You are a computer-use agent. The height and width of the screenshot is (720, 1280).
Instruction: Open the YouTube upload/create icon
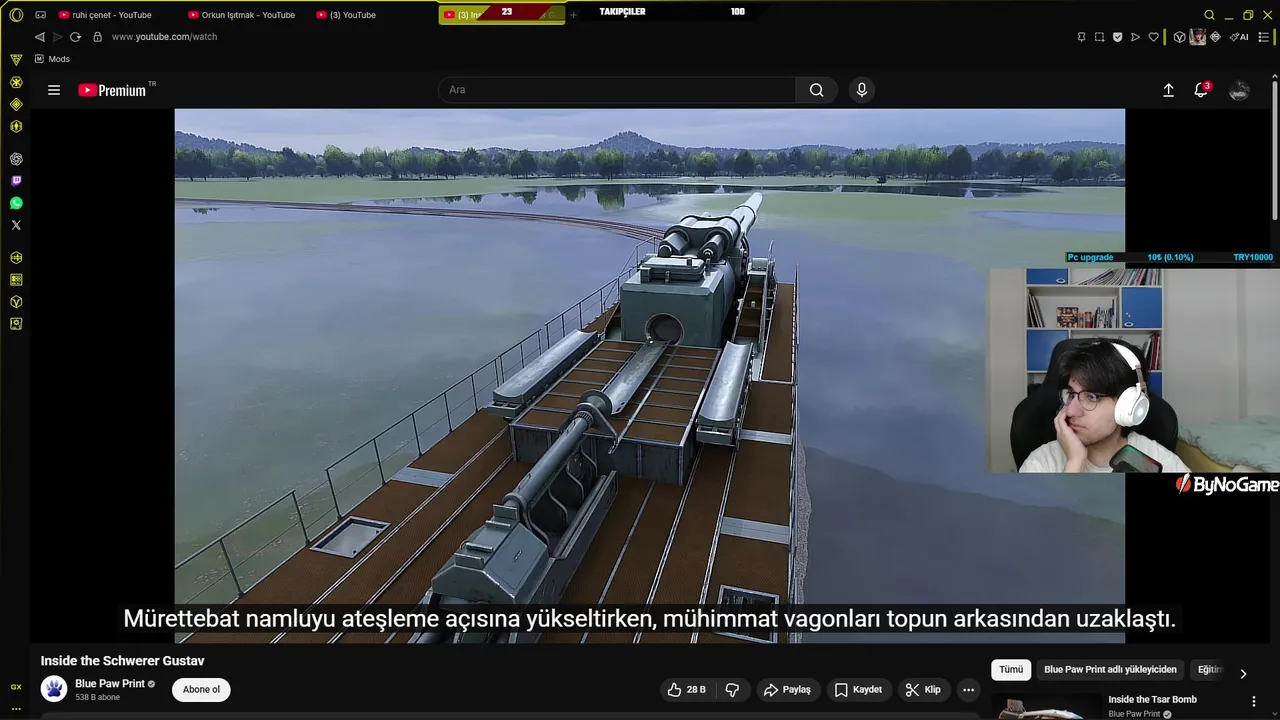pyautogui.click(x=1168, y=90)
